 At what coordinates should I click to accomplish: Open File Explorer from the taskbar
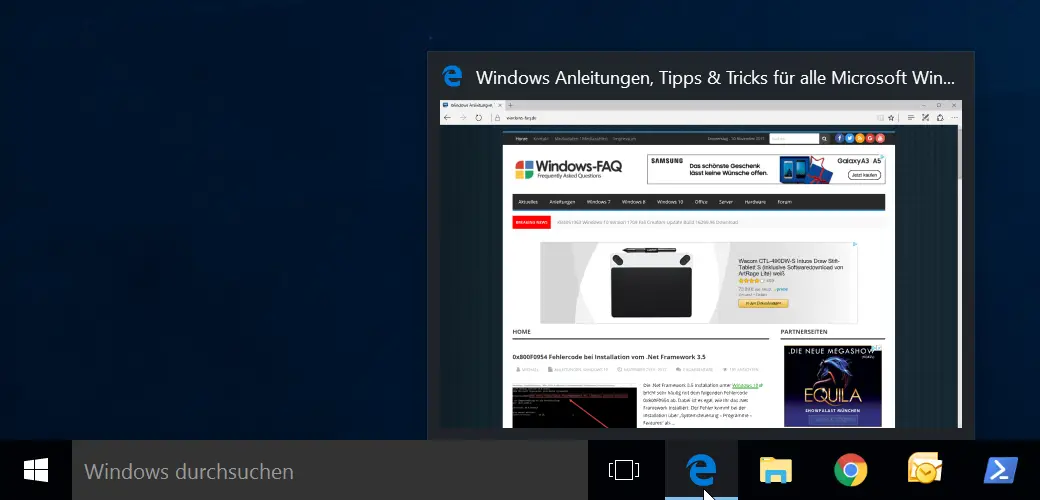pyautogui.click(x=776, y=471)
